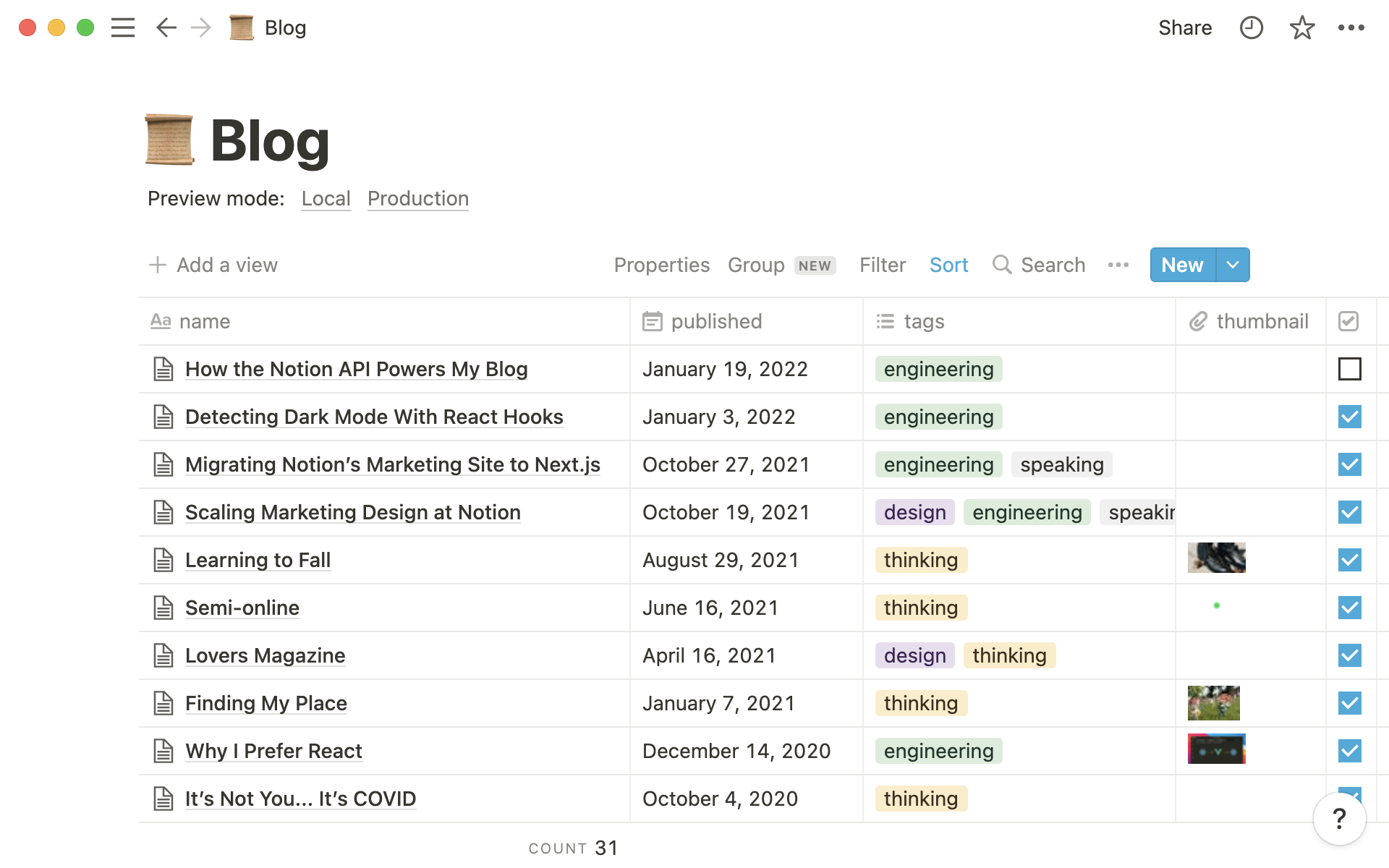Click the purple design tag on Lovers Magazine
The height and width of the screenshot is (868, 1389).
pyautogui.click(x=915, y=655)
